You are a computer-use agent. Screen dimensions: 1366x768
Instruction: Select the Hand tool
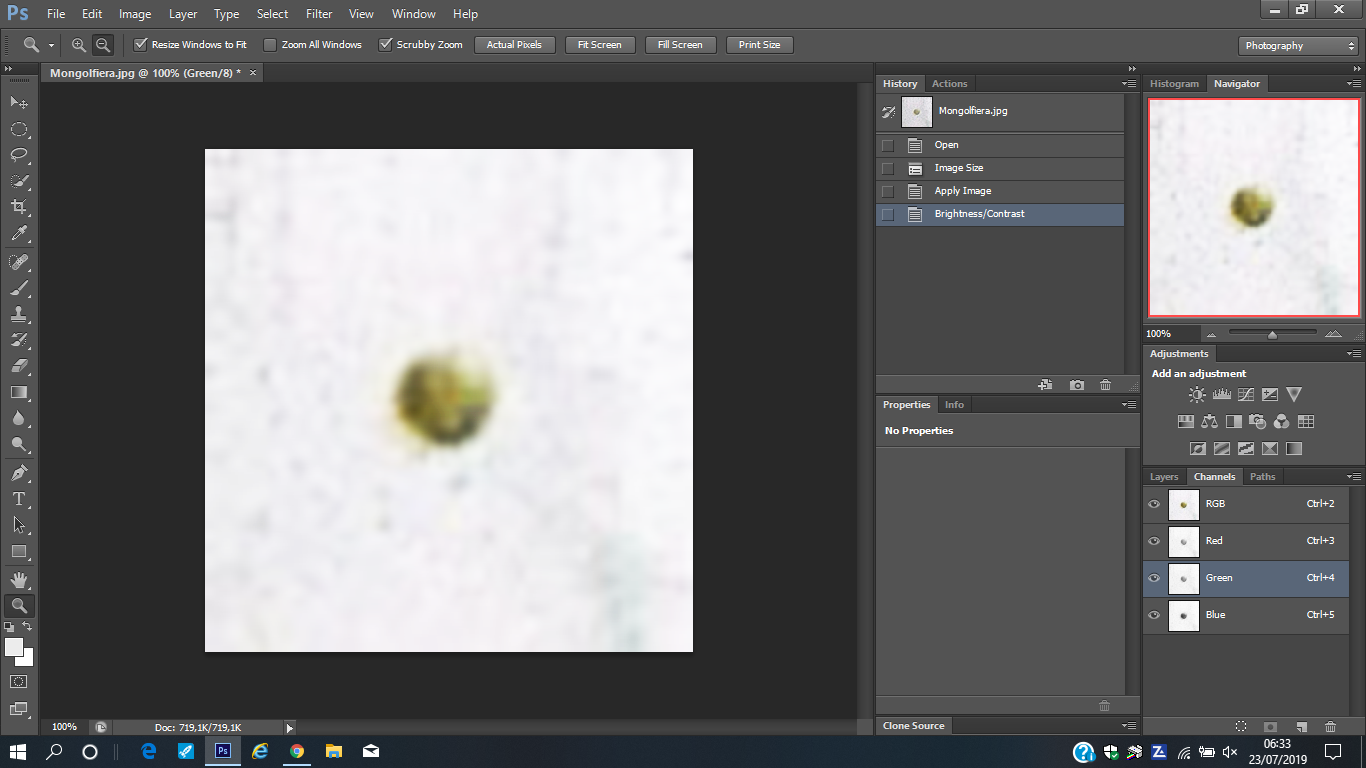pos(18,579)
